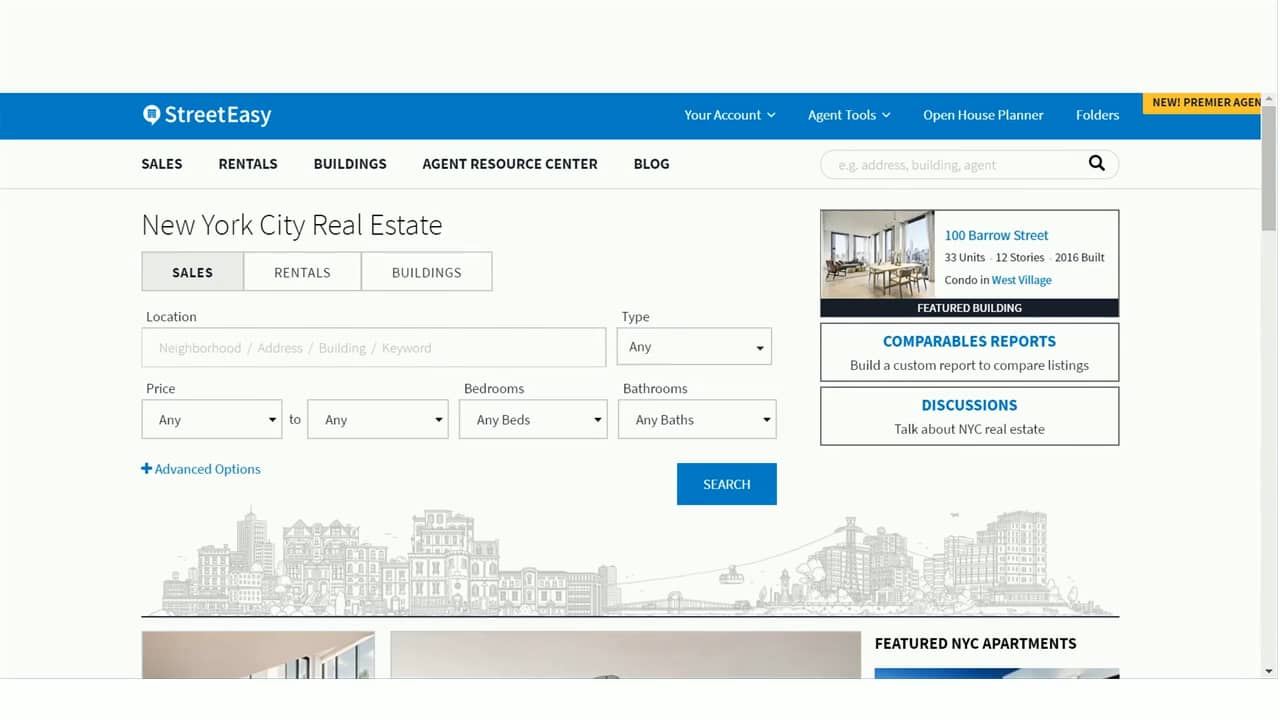Click the 2016 Built text
The image size is (1280, 720).
1080,258
